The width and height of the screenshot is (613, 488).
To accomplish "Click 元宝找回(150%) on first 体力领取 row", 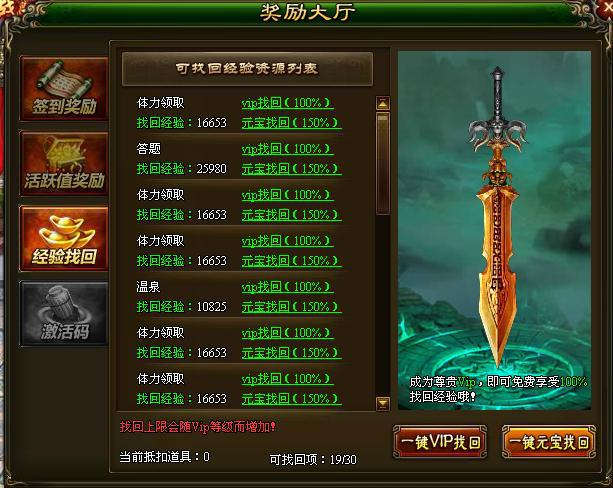I will (291, 123).
